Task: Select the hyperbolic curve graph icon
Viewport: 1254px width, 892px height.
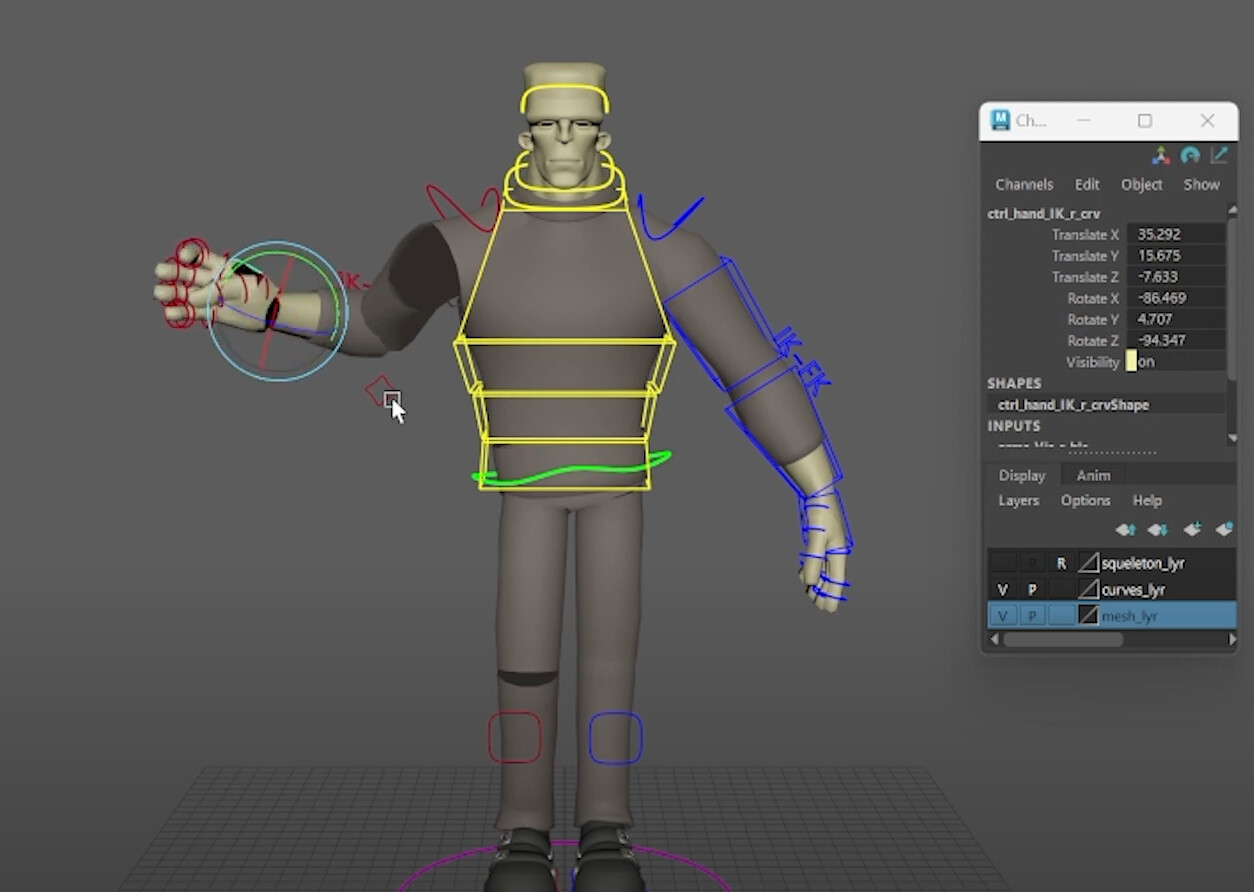Action: 1219,155
